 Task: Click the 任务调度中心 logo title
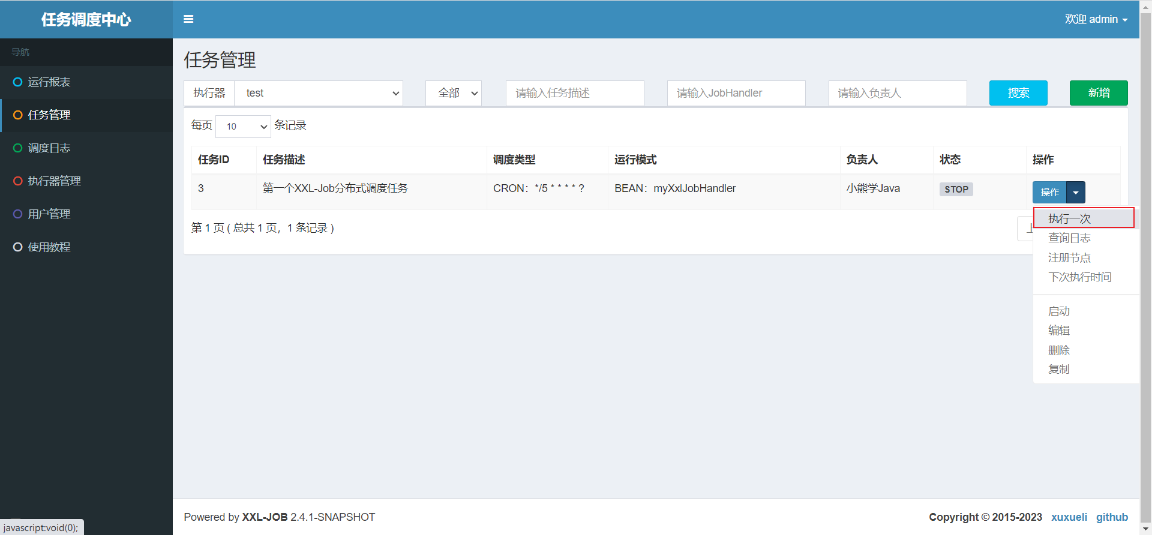click(x=86, y=20)
